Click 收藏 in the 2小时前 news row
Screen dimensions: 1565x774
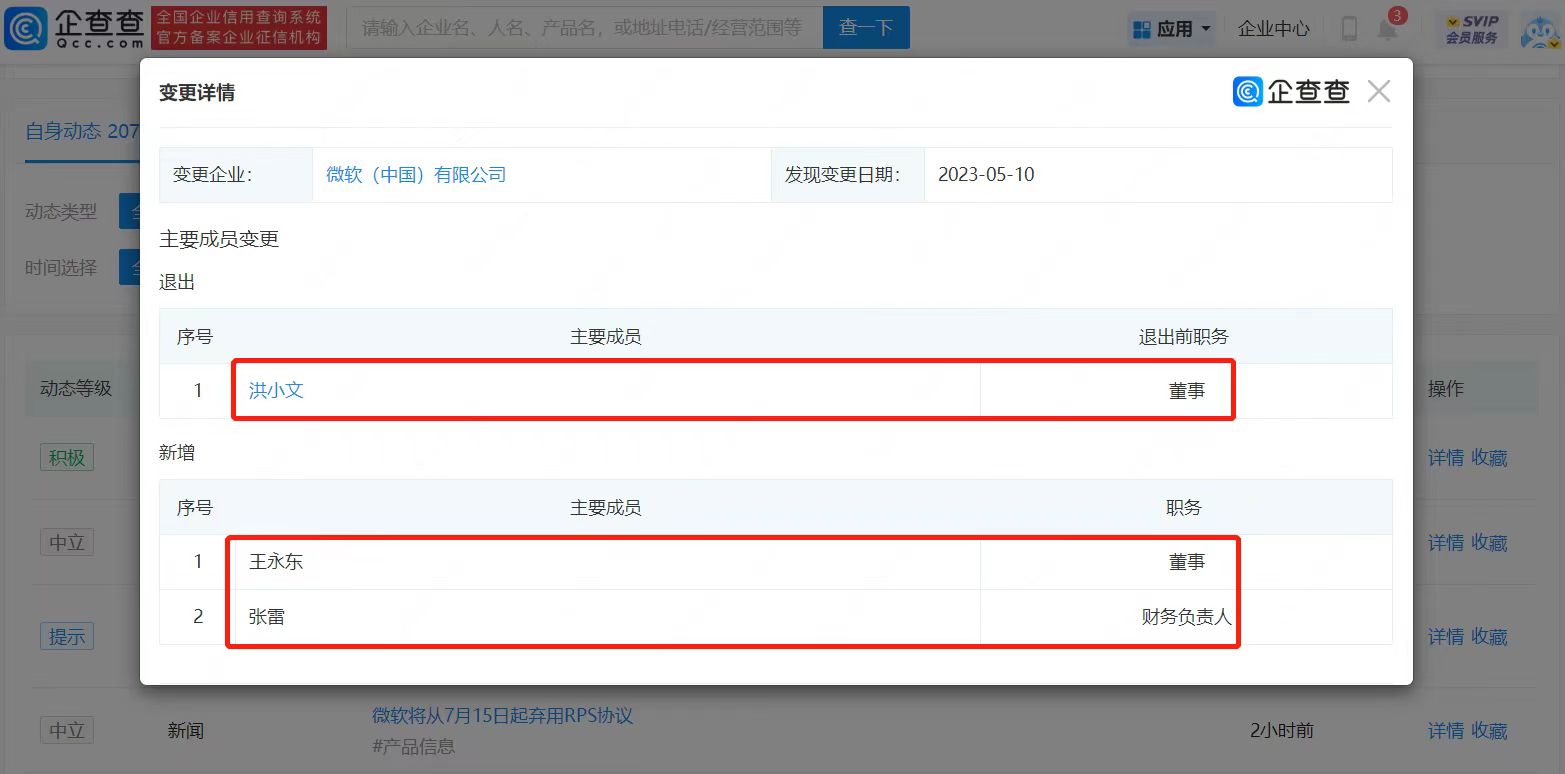pyautogui.click(x=1489, y=731)
